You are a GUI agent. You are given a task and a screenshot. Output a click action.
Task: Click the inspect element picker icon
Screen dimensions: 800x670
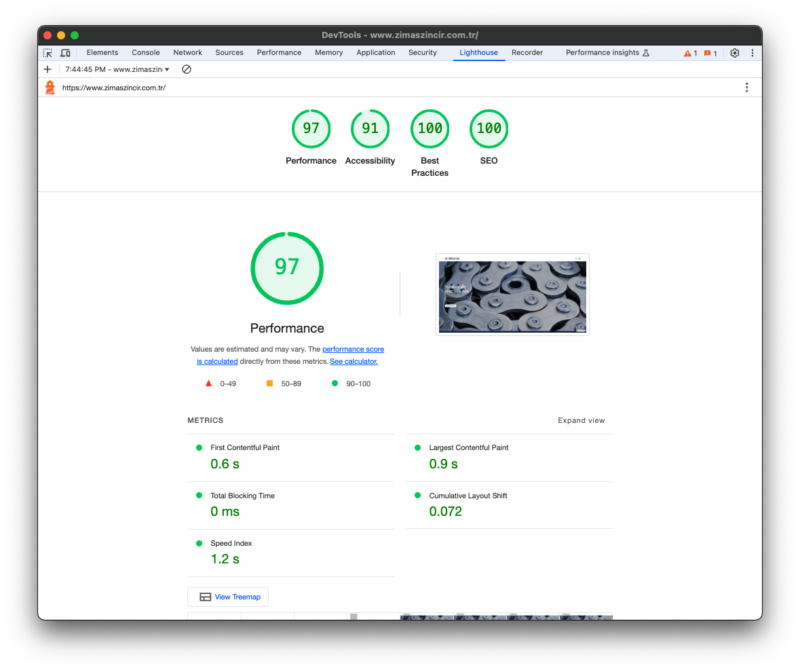(x=48, y=53)
